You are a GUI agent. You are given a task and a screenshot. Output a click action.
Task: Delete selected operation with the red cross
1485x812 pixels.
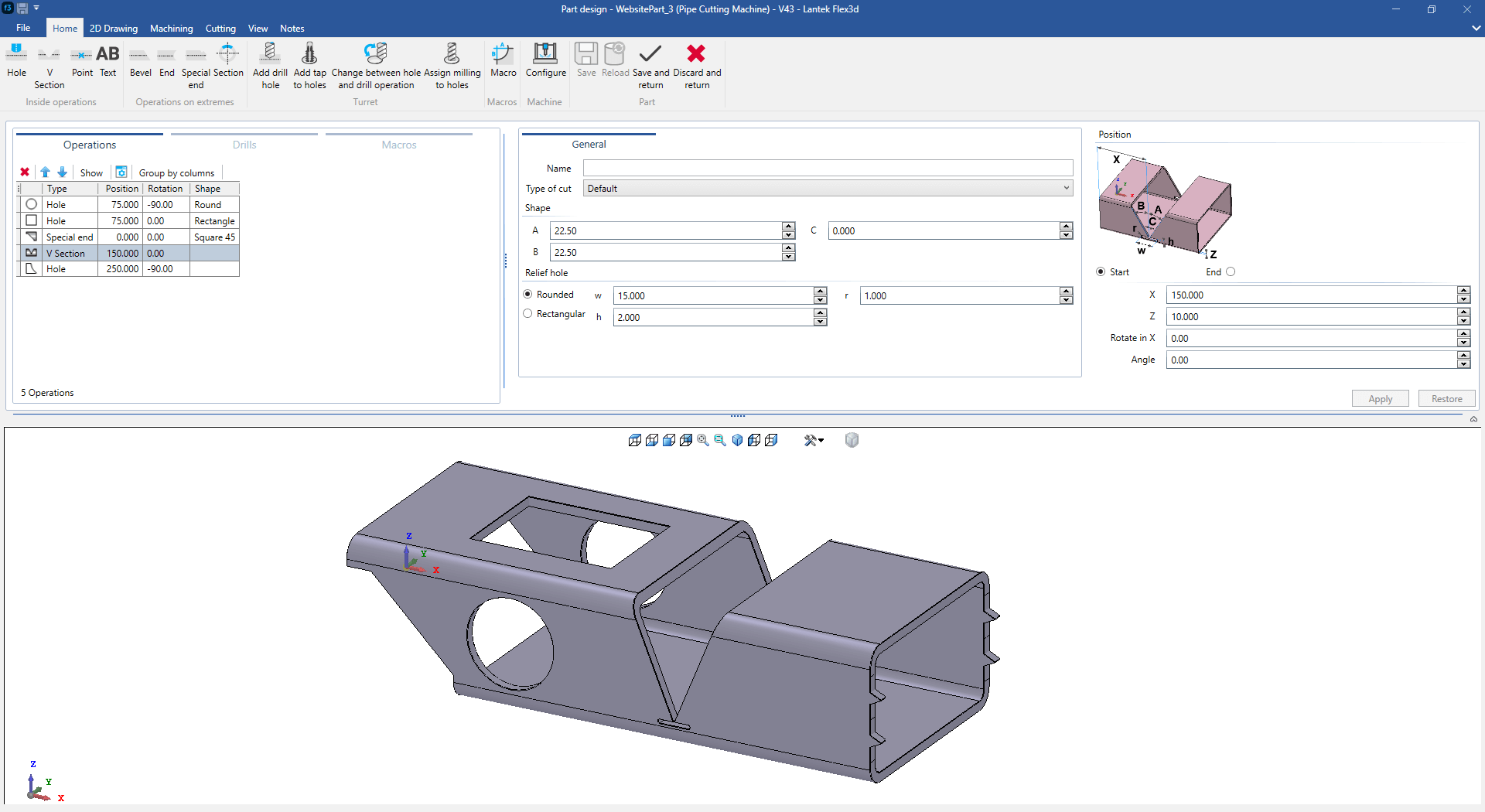click(26, 172)
